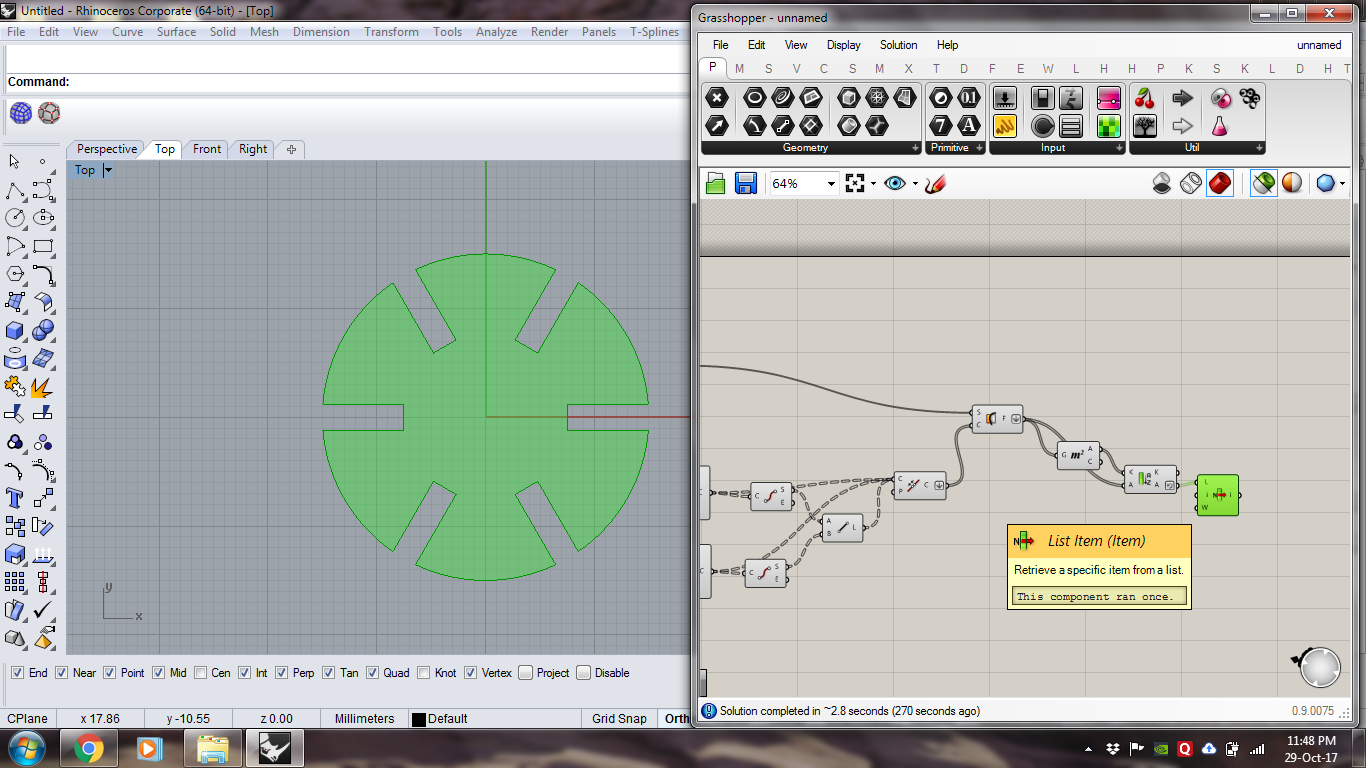Toggle the End osnap checkbox
1366x768 pixels.
pyautogui.click(x=17, y=673)
